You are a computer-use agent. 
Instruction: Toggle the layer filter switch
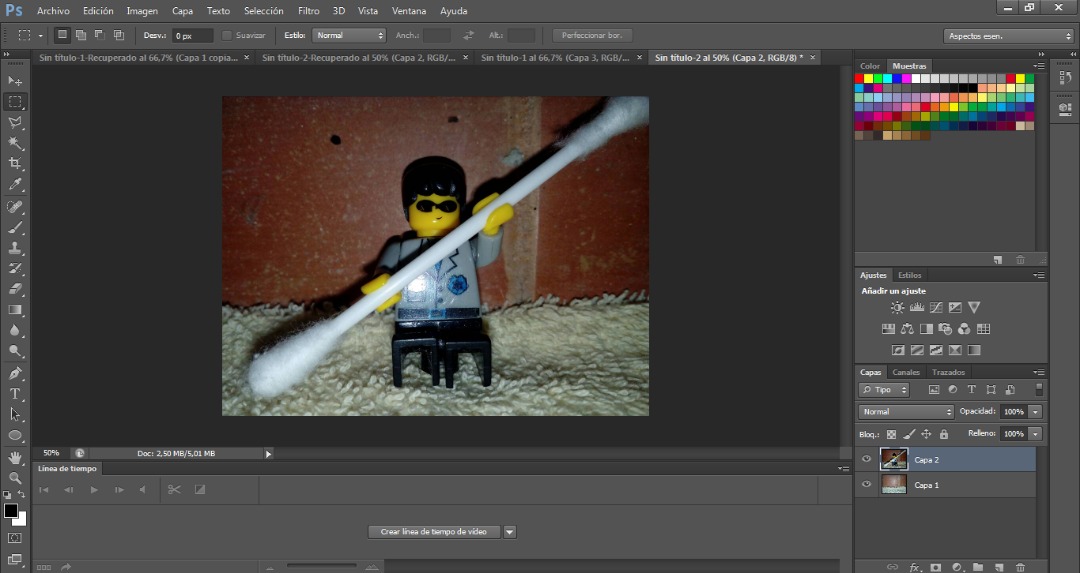[1039, 390]
